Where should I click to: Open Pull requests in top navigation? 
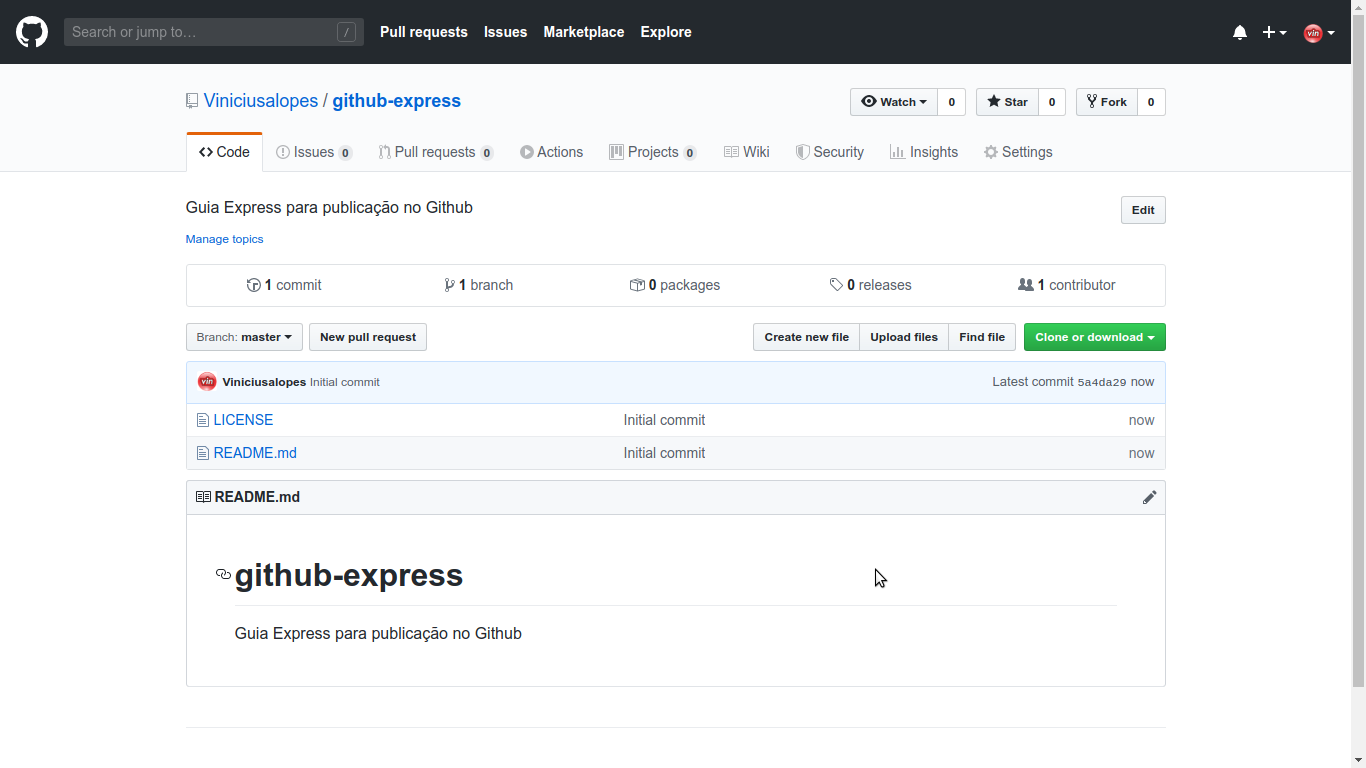(424, 32)
